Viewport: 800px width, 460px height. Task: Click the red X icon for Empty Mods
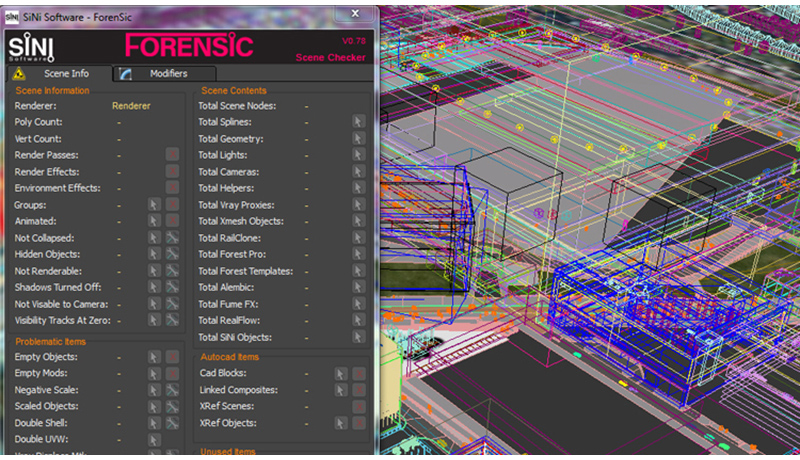pyautogui.click(x=172, y=373)
